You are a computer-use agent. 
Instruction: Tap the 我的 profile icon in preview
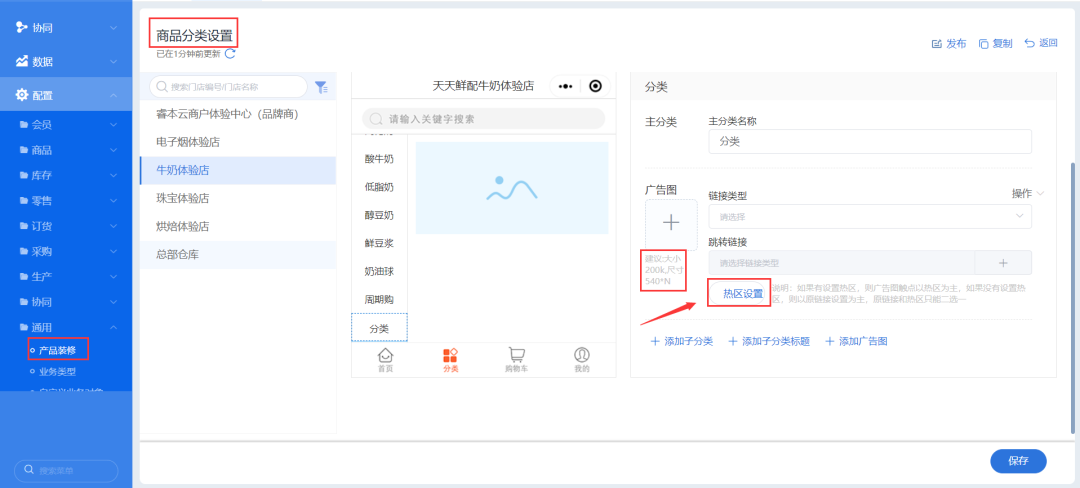582,355
